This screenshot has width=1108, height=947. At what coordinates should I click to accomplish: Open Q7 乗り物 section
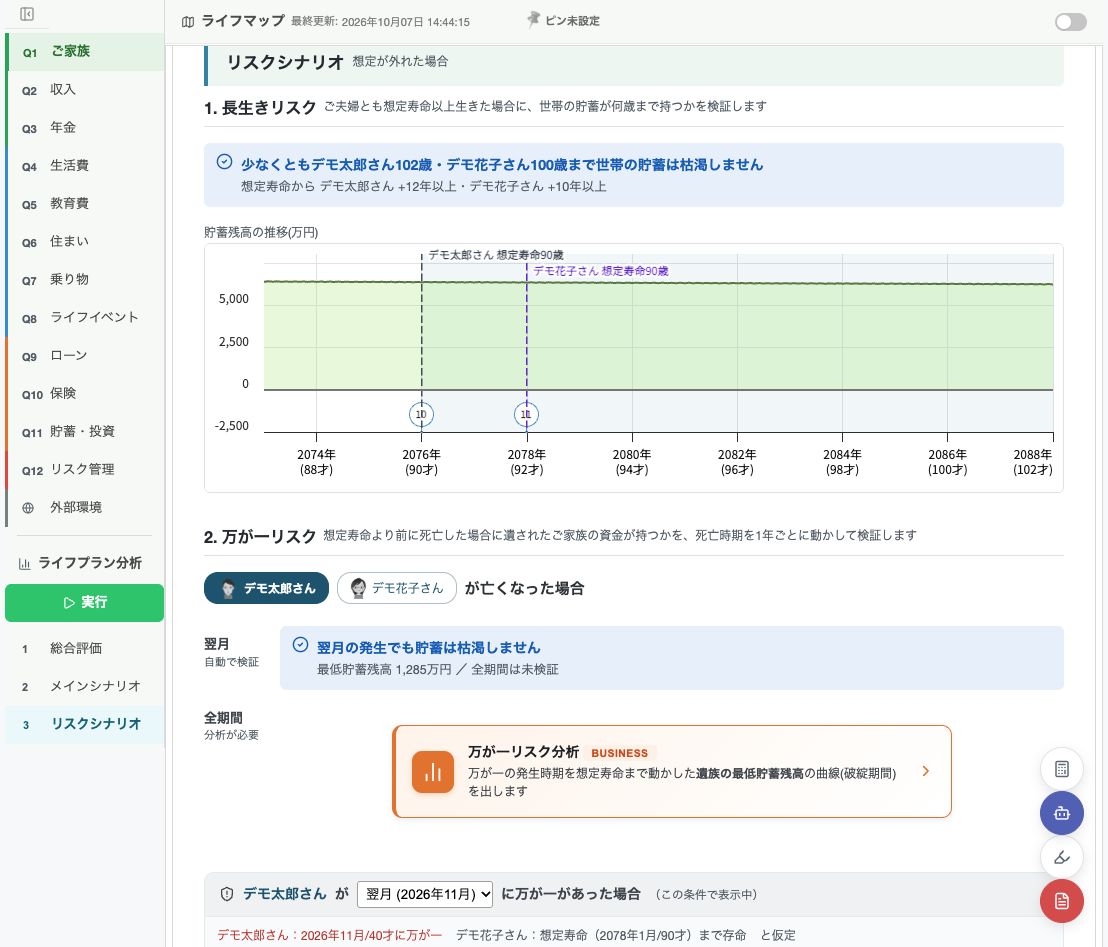(x=85, y=280)
